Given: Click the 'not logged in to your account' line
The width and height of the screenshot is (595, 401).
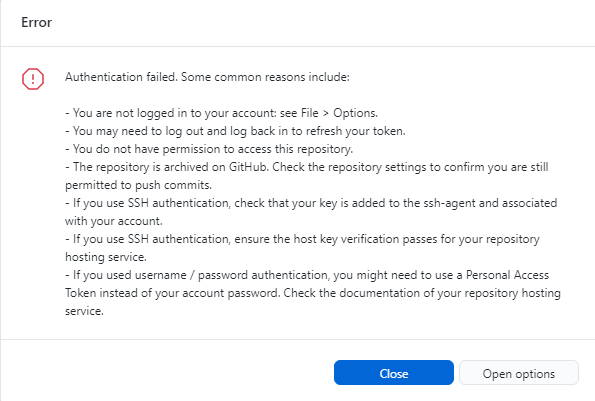Looking at the screenshot, I should (x=222, y=113).
